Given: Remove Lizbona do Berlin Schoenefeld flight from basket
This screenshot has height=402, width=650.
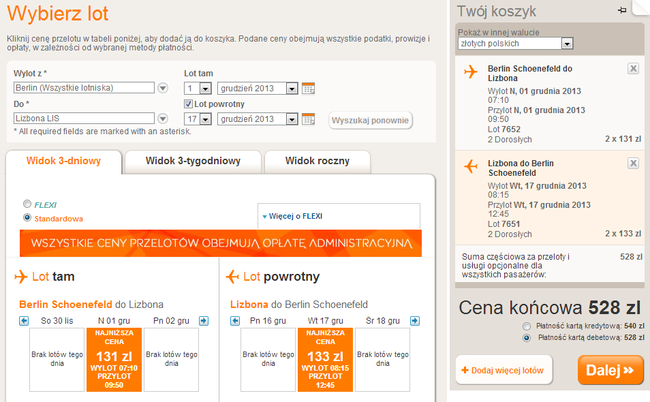Looking at the screenshot, I should [633, 163].
